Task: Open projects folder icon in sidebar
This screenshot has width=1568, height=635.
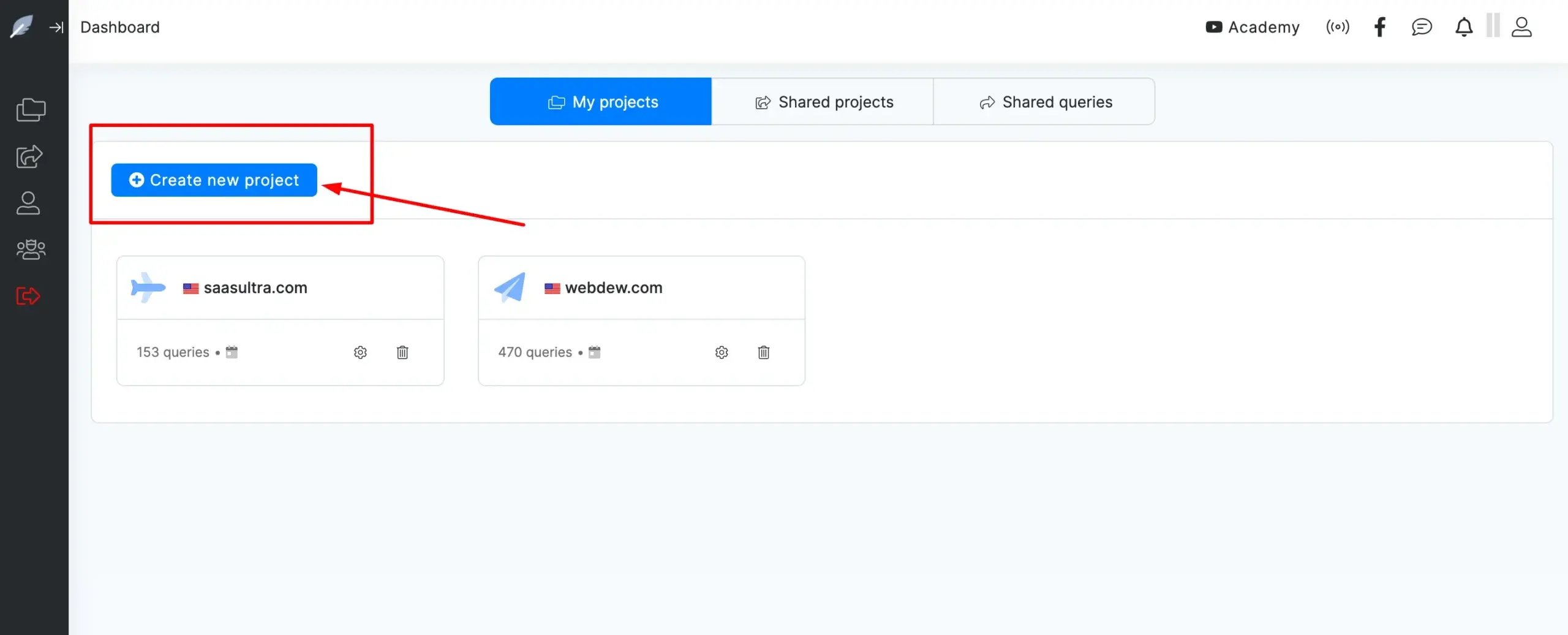Action: (x=31, y=110)
